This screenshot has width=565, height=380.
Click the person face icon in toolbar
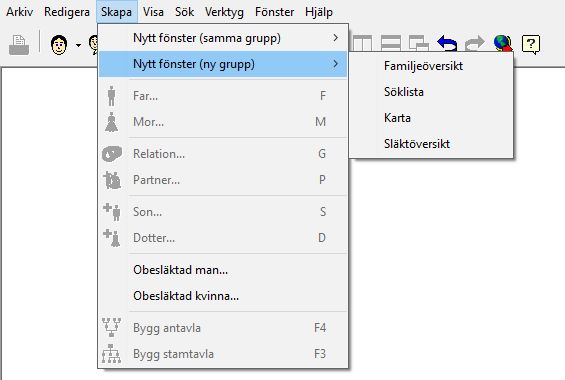(59, 45)
